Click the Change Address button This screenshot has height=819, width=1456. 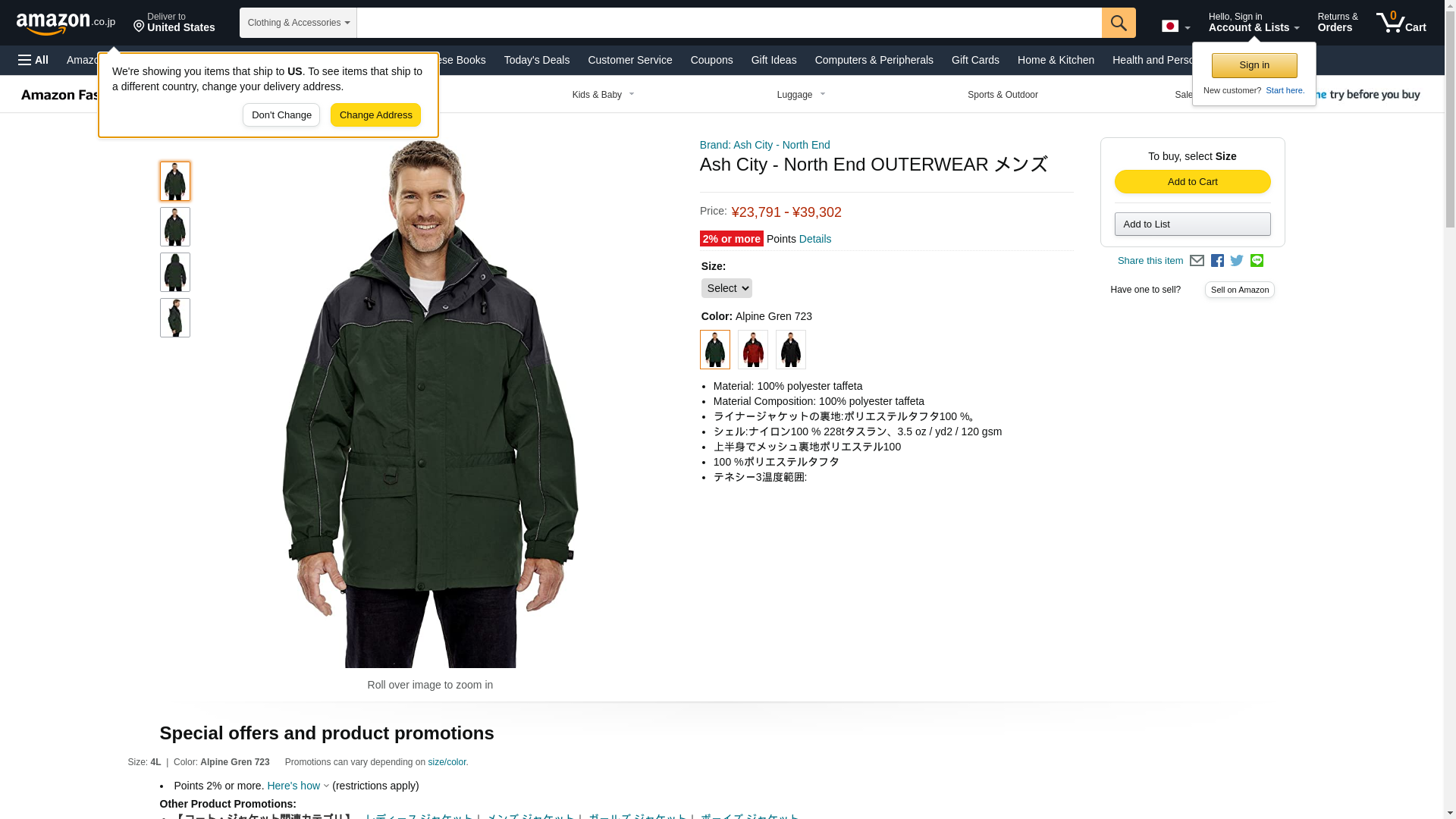[x=375, y=115]
